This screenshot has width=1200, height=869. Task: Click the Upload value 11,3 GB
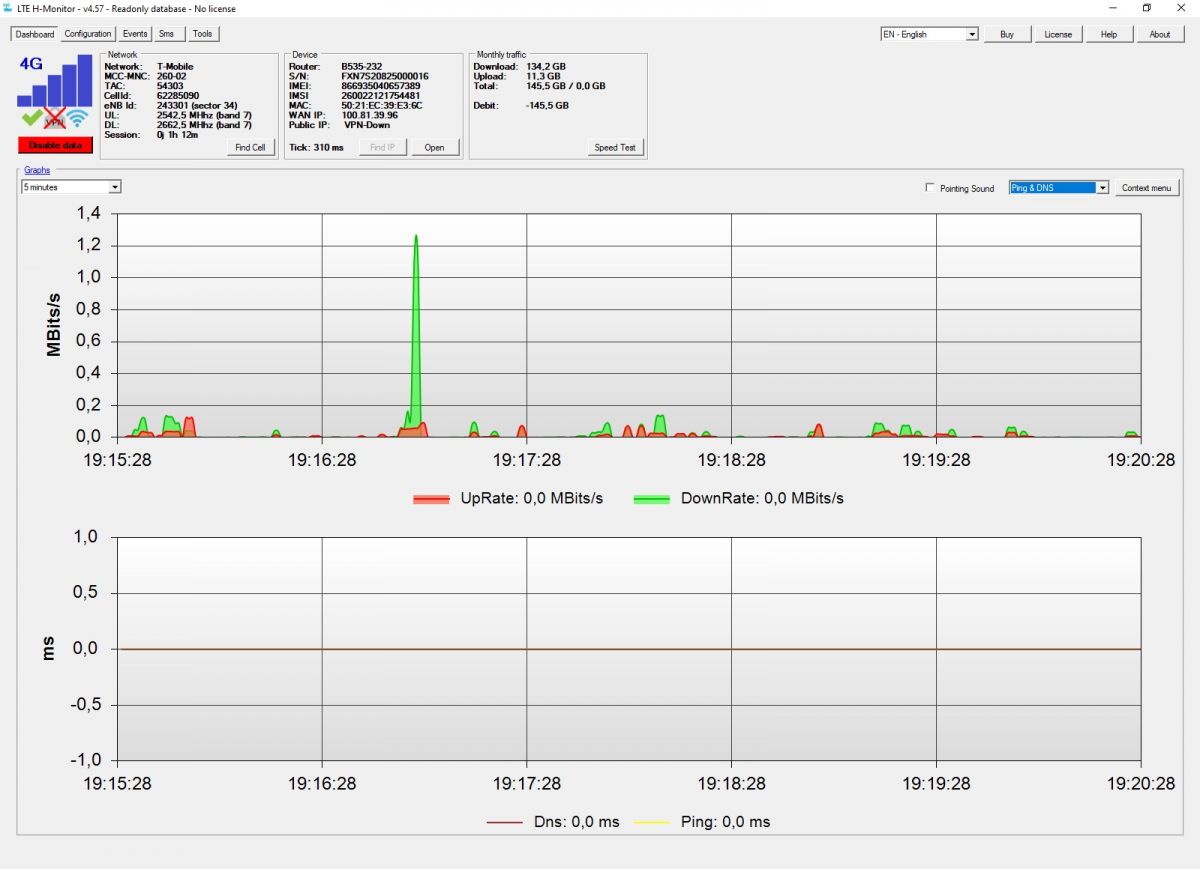click(544, 76)
